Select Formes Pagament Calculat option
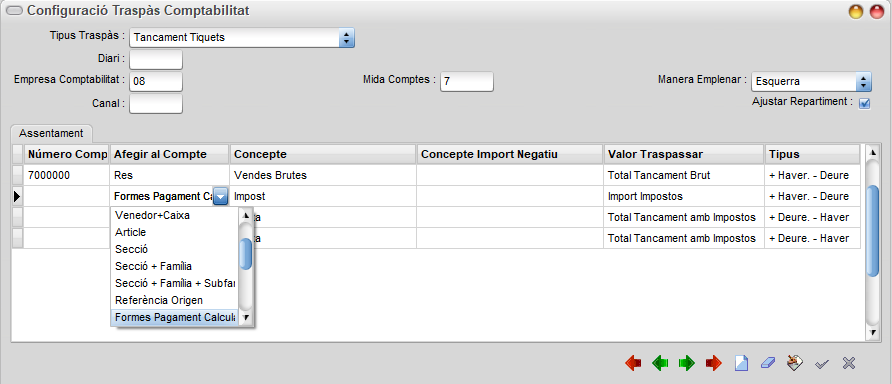The height and width of the screenshot is (384, 892). [x=174, y=317]
